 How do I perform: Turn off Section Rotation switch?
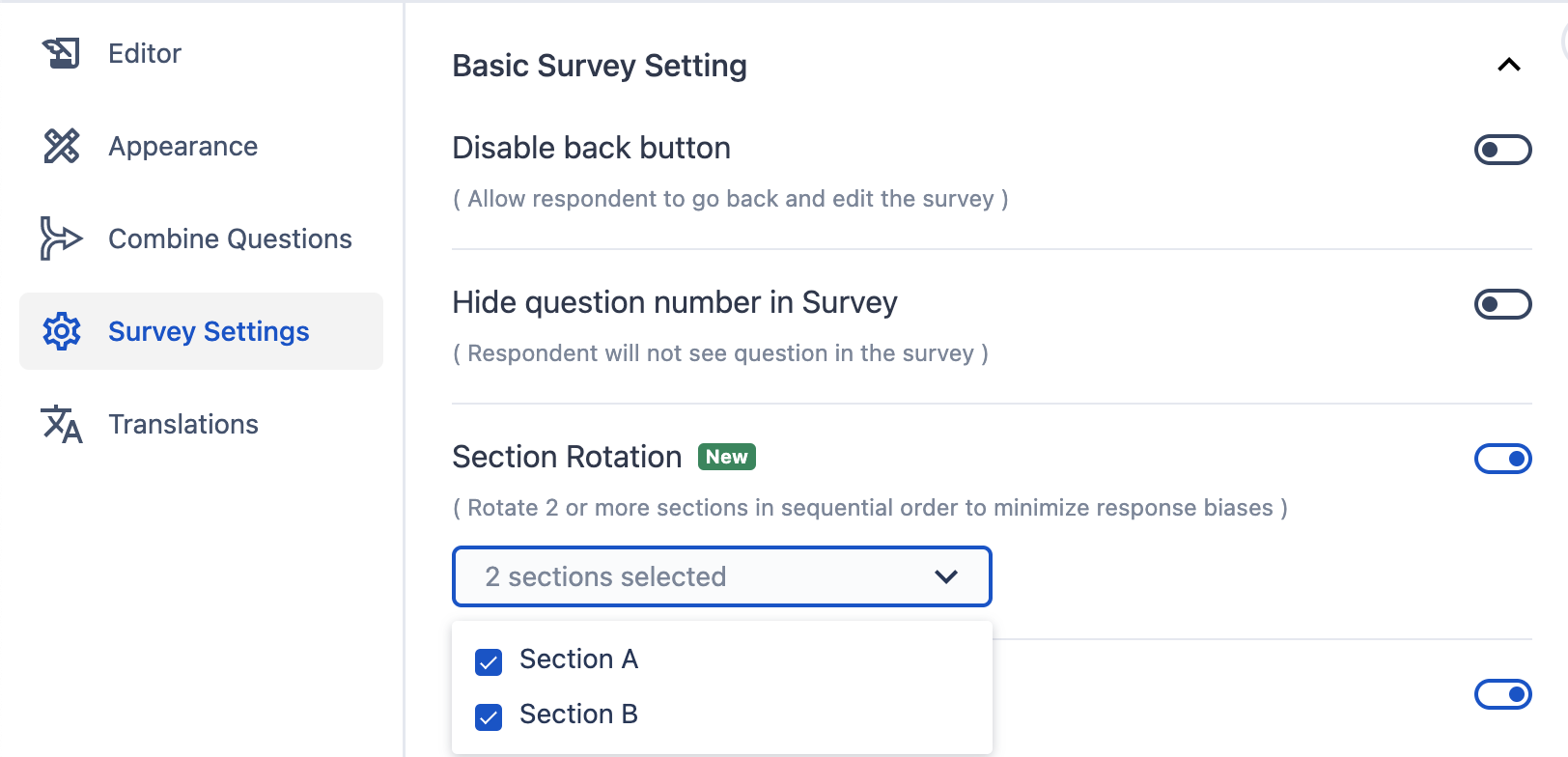coord(1502,459)
